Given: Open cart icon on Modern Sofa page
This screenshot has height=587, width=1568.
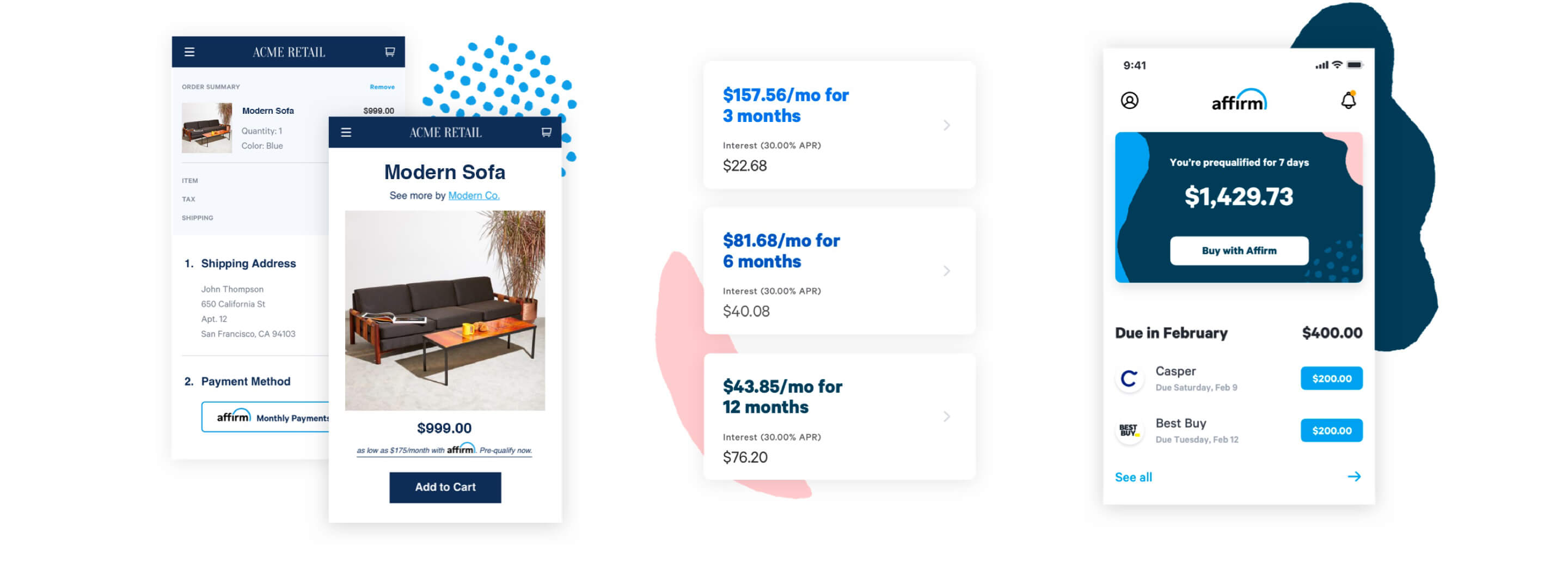Looking at the screenshot, I should coord(546,132).
